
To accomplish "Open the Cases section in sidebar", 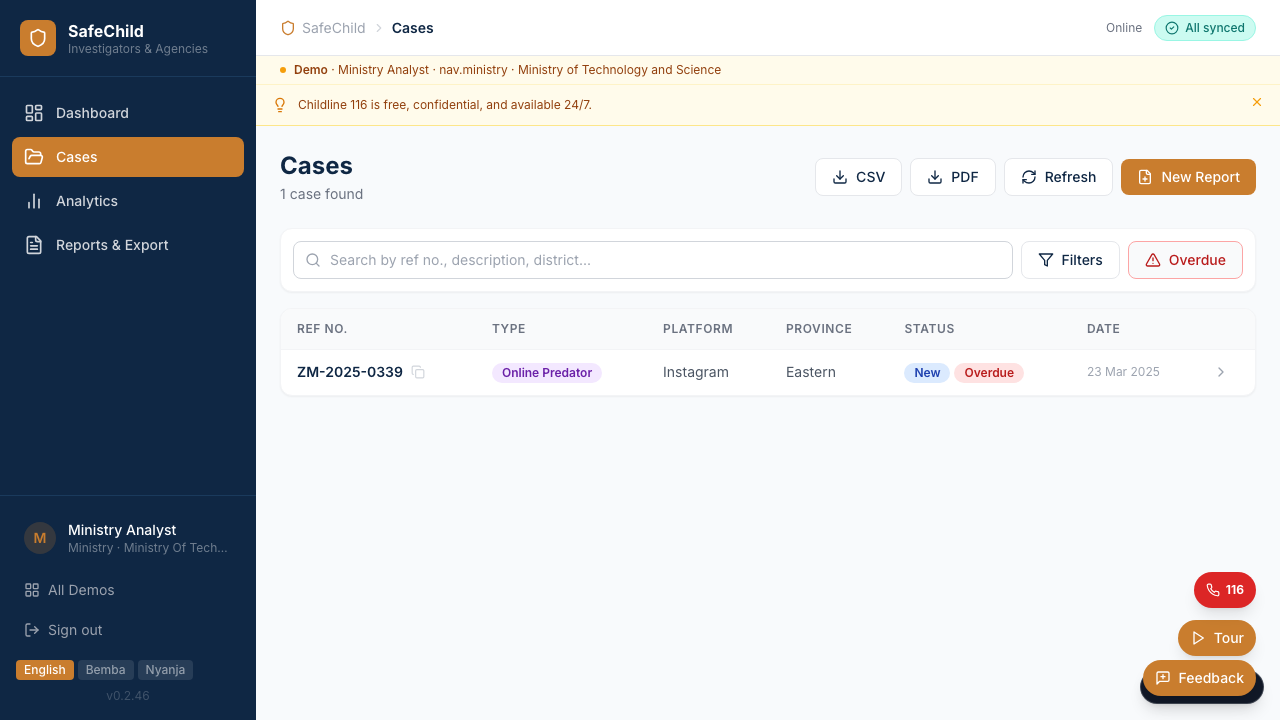I will pyautogui.click(x=128, y=157).
